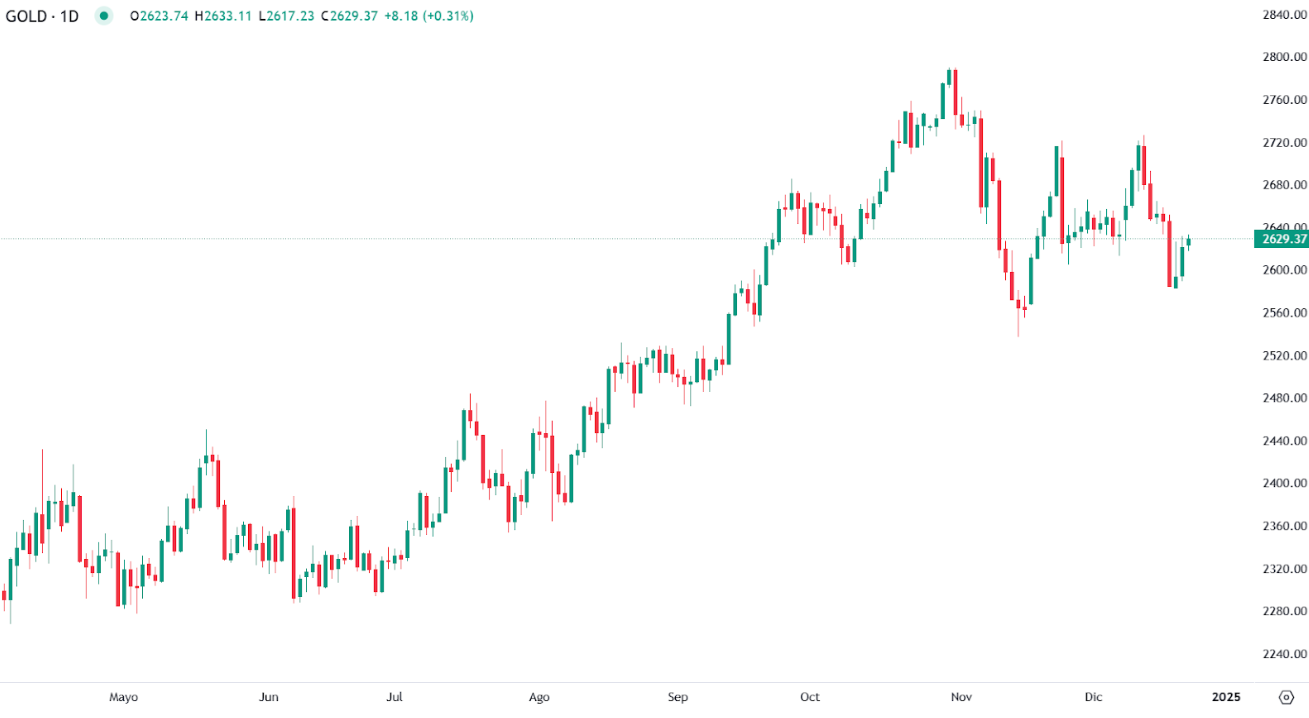Click the open price value O2623.74
This screenshot has height=718, width=1309.
point(160,16)
